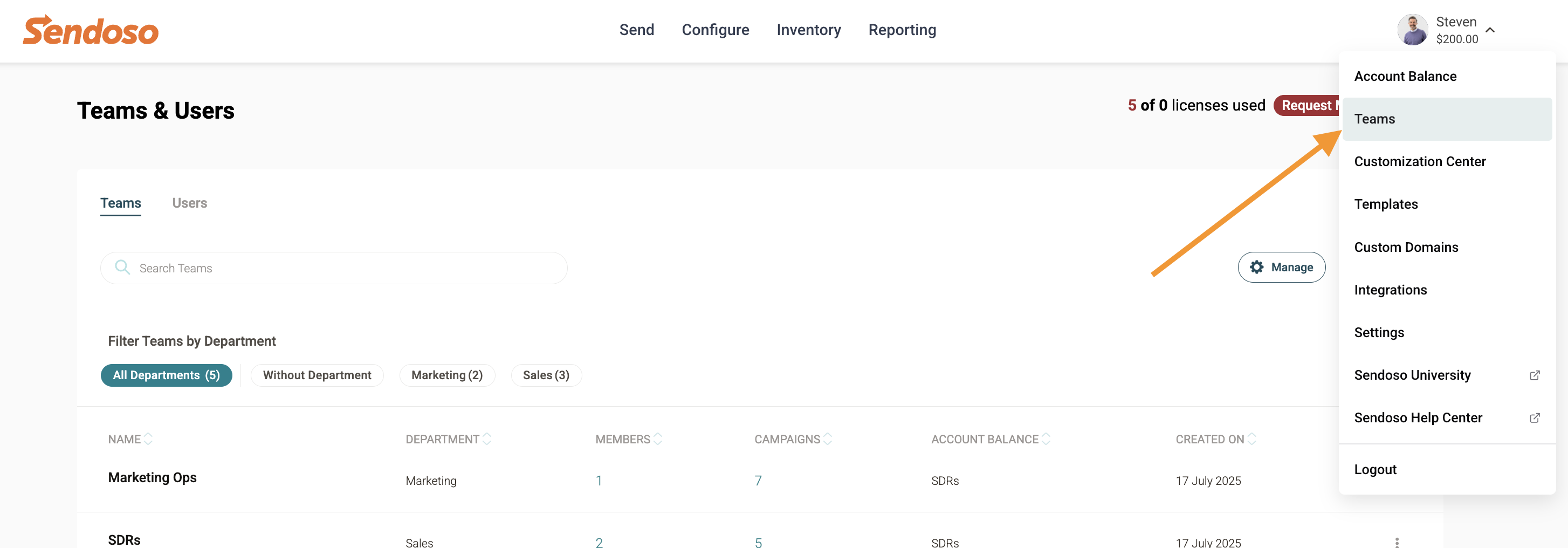Screen dimensions: 1568x548
Task: Switch to the Users tab
Action: point(189,203)
